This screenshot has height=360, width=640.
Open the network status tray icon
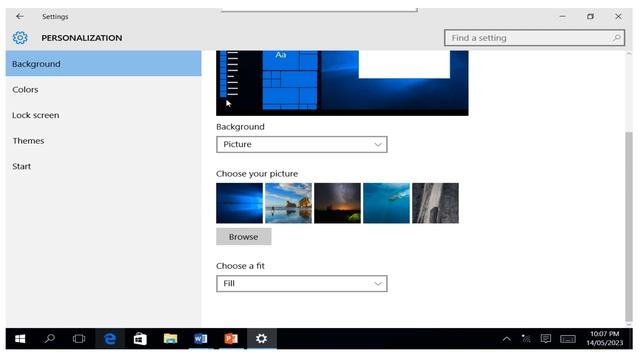(x=526, y=339)
